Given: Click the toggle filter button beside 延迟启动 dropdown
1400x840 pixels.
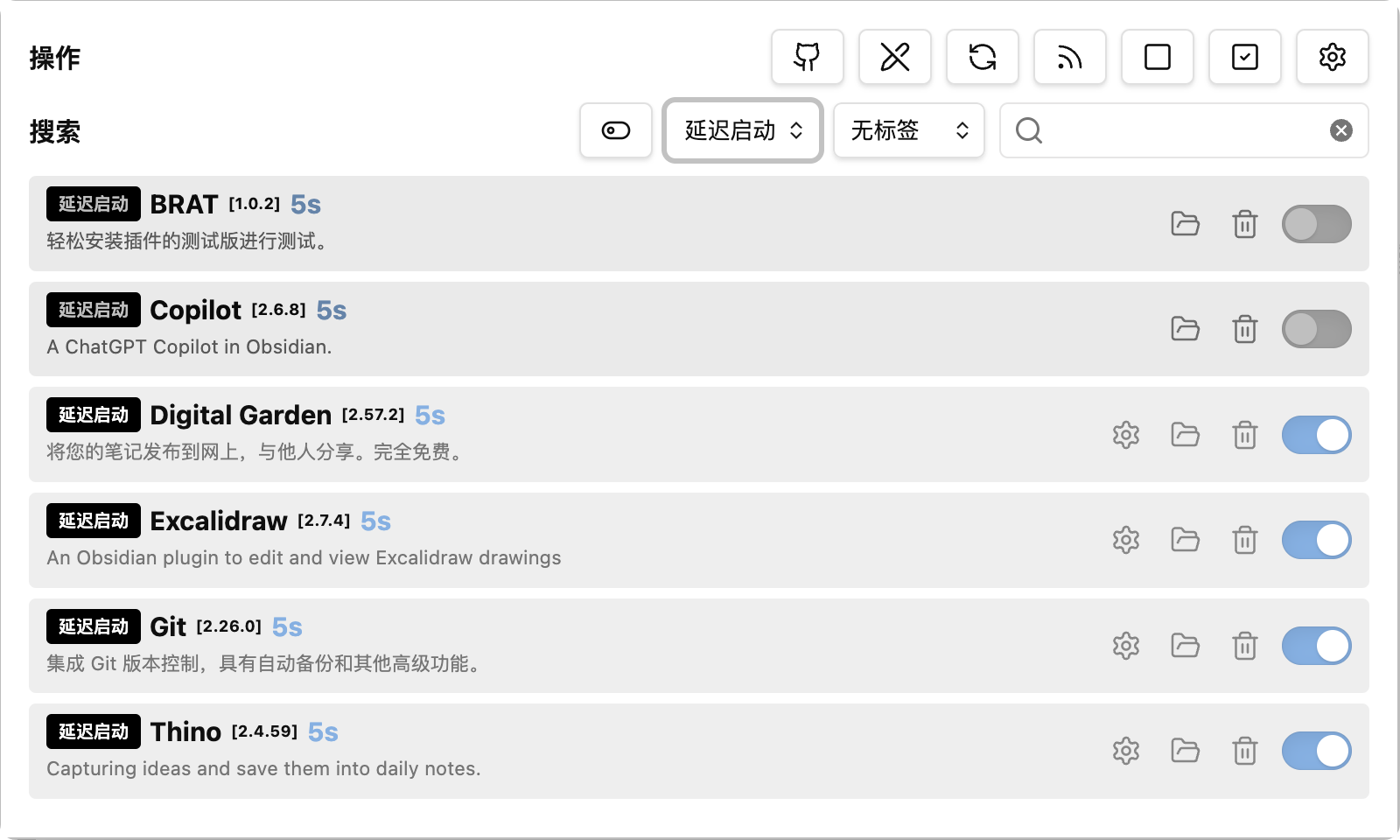Looking at the screenshot, I should click(x=616, y=130).
